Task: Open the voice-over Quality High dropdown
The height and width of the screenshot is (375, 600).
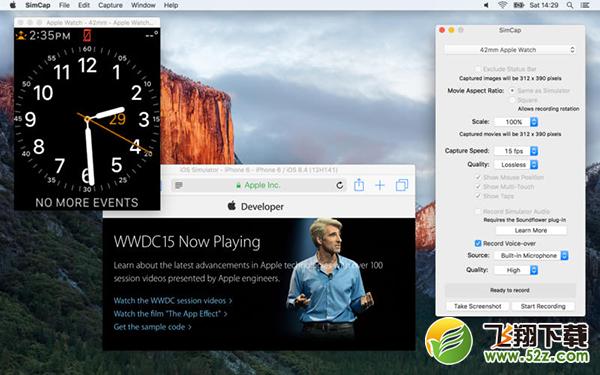Action: click(516, 270)
